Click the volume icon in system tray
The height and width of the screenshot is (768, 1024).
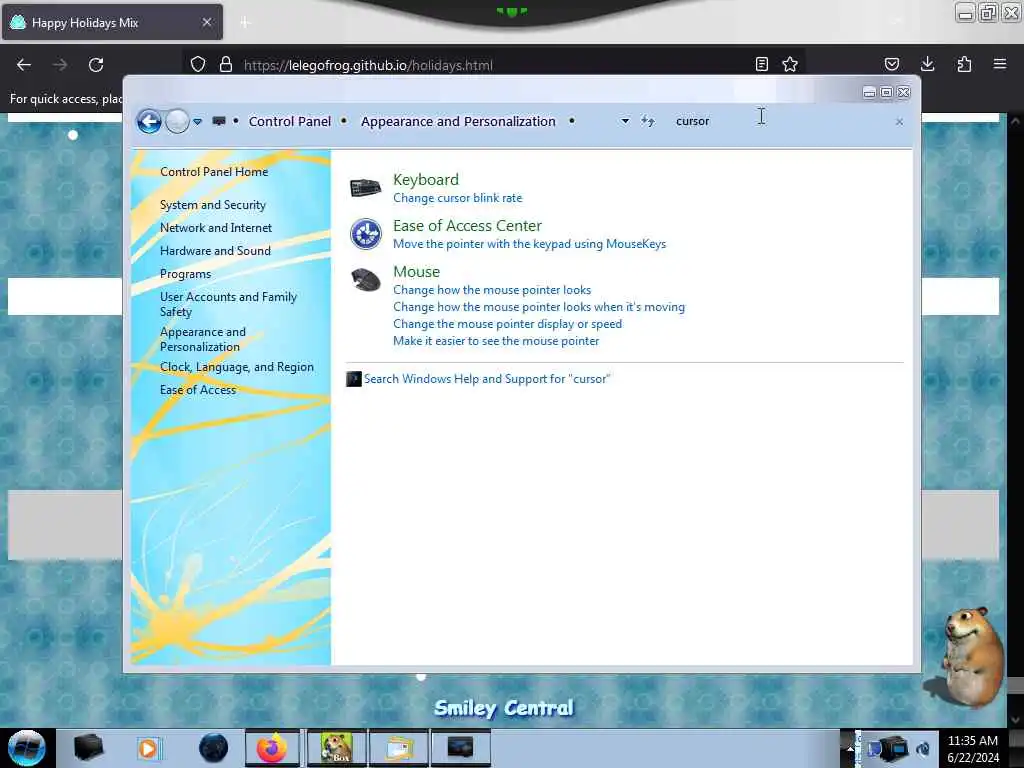click(x=923, y=749)
